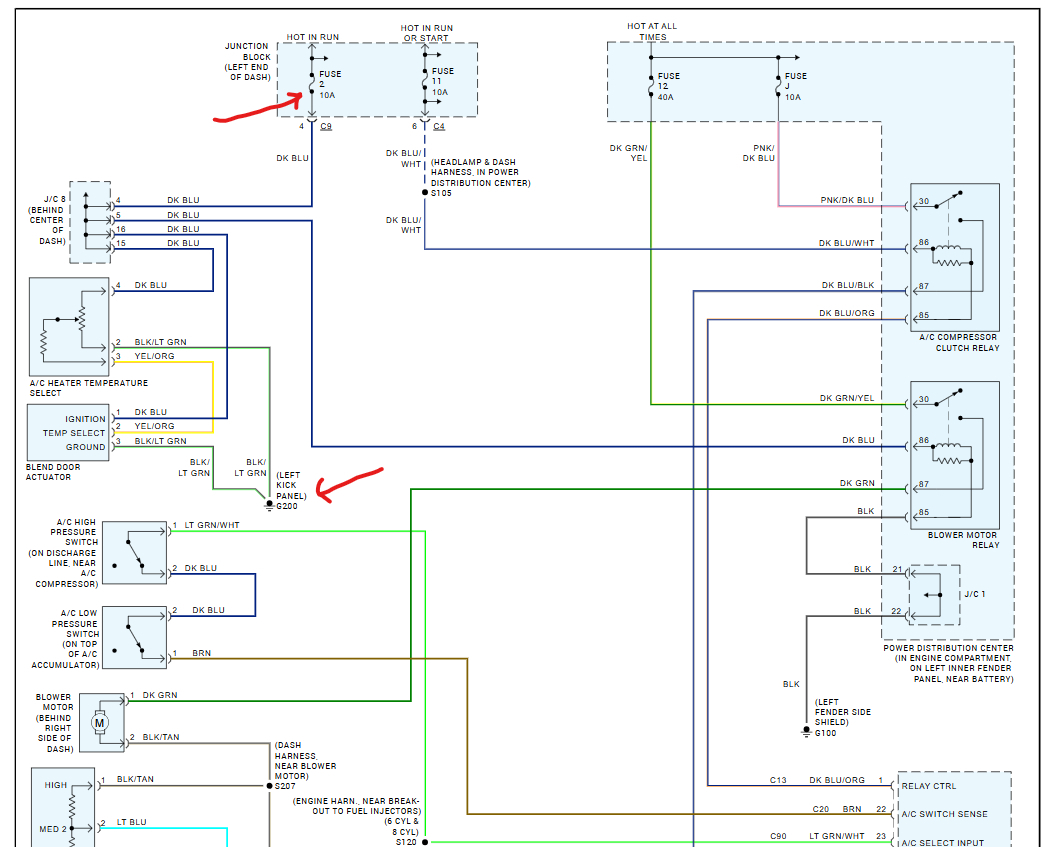Click the 'J/C 8' label
Viewport: 1057px width, 847px height.
pos(55,199)
